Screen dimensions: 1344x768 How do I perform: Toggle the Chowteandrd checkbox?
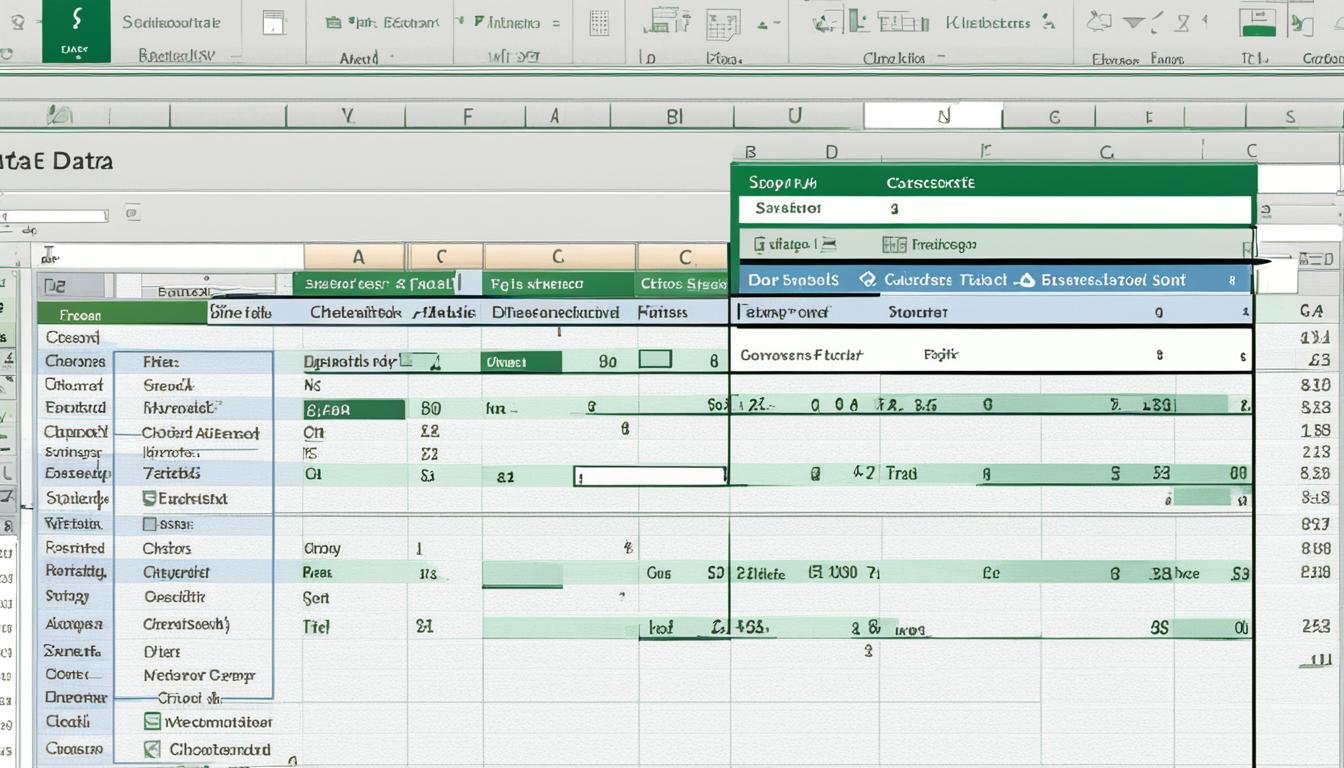(x=152, y=748)
